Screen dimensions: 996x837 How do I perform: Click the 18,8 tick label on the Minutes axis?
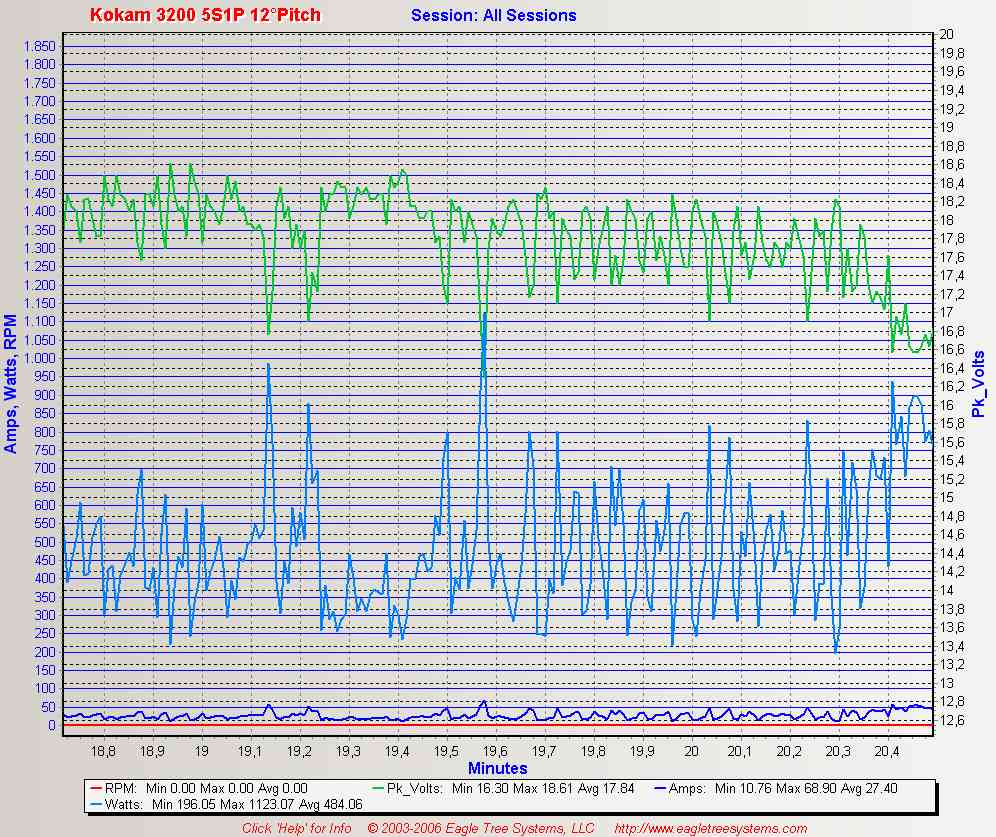(x=104, y=750)
